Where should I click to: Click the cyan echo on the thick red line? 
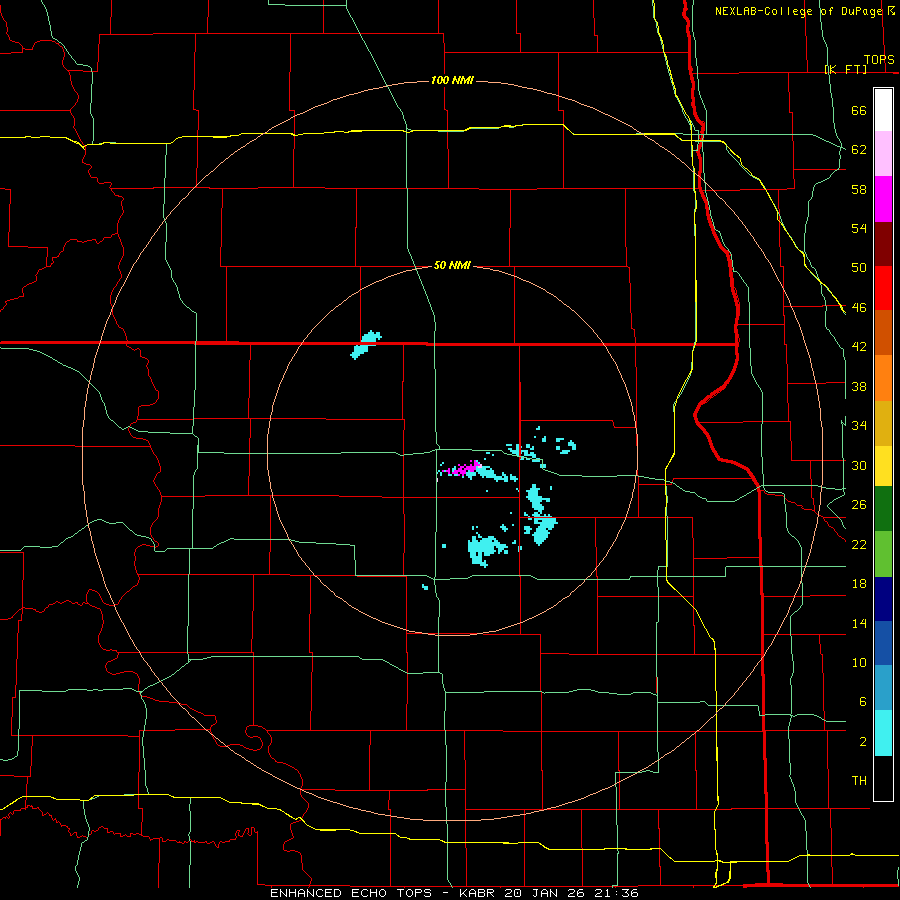coord(365,344)
